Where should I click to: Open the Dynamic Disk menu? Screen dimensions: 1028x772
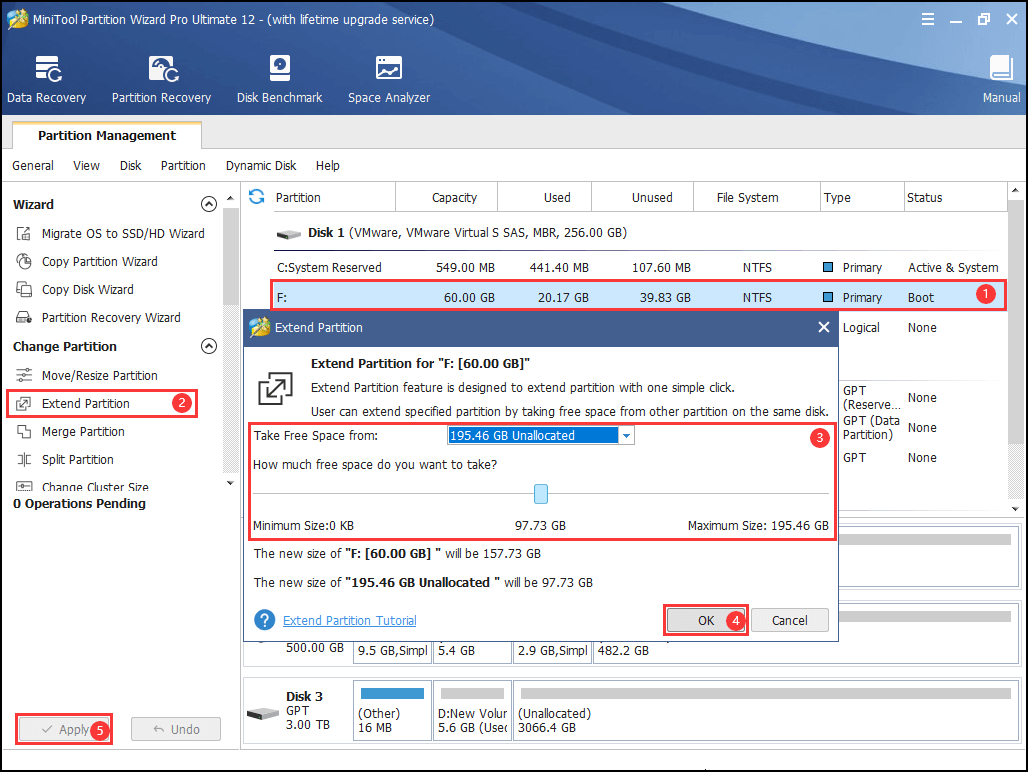click(261, 166)
